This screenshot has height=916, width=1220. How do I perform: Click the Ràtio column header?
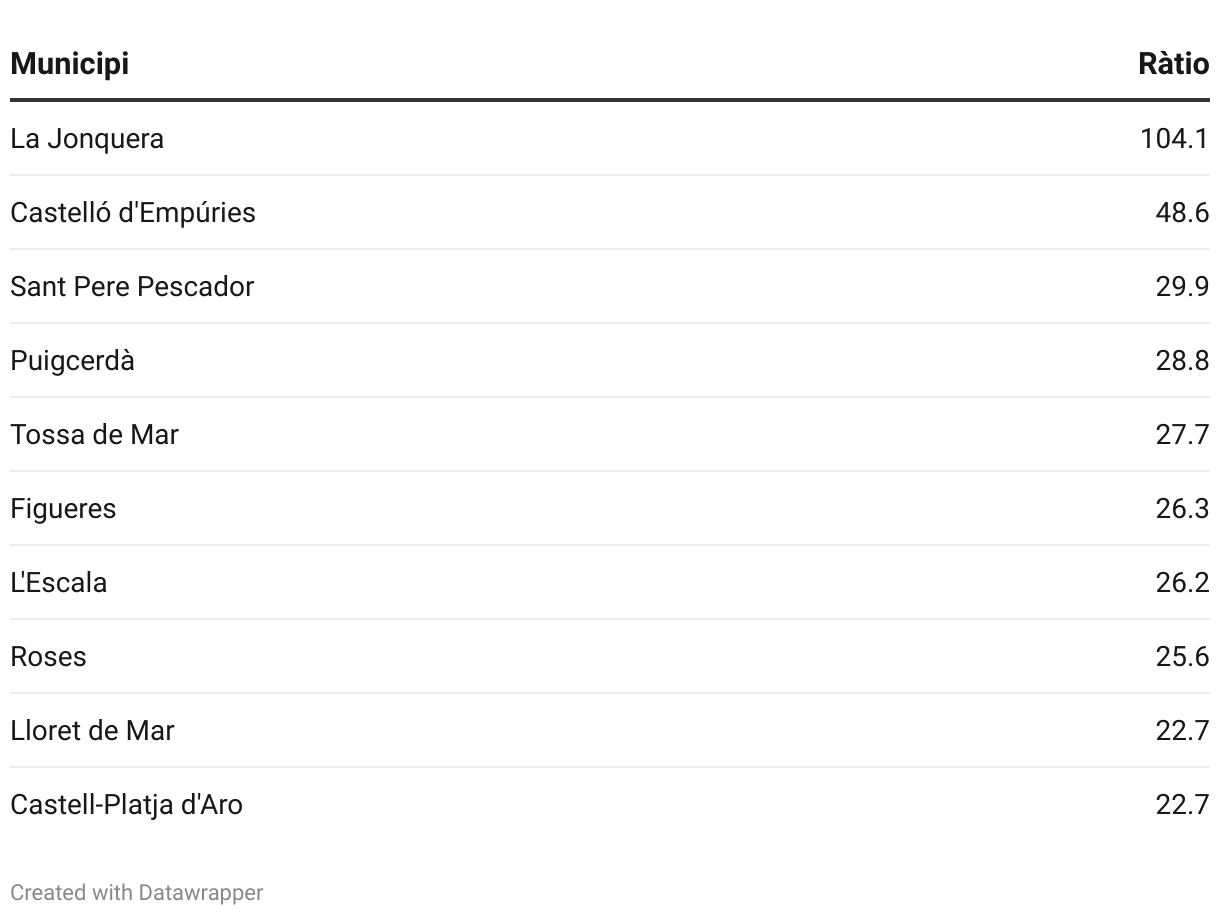[x=1174, y=64]
